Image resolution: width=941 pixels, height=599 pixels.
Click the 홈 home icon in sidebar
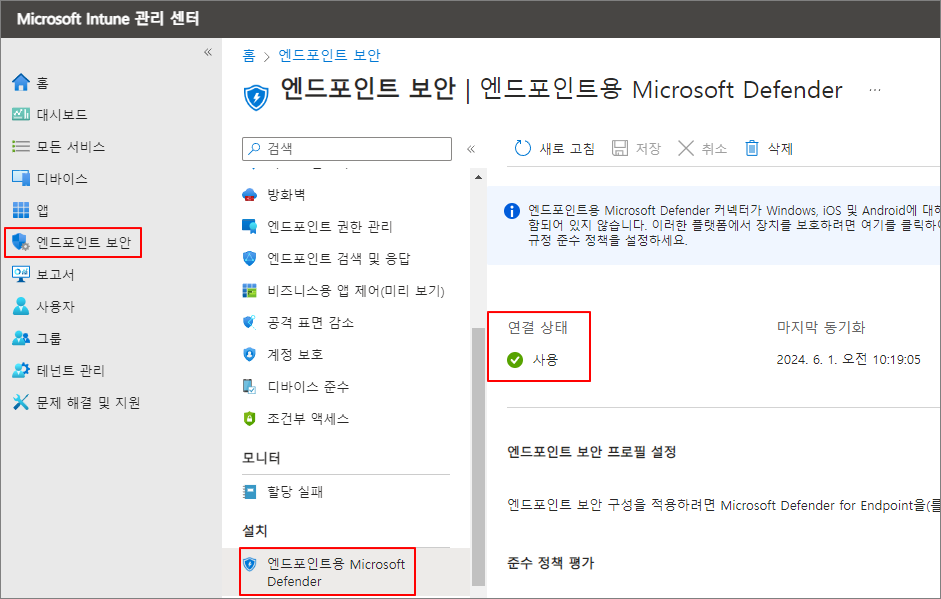point(21,82)
